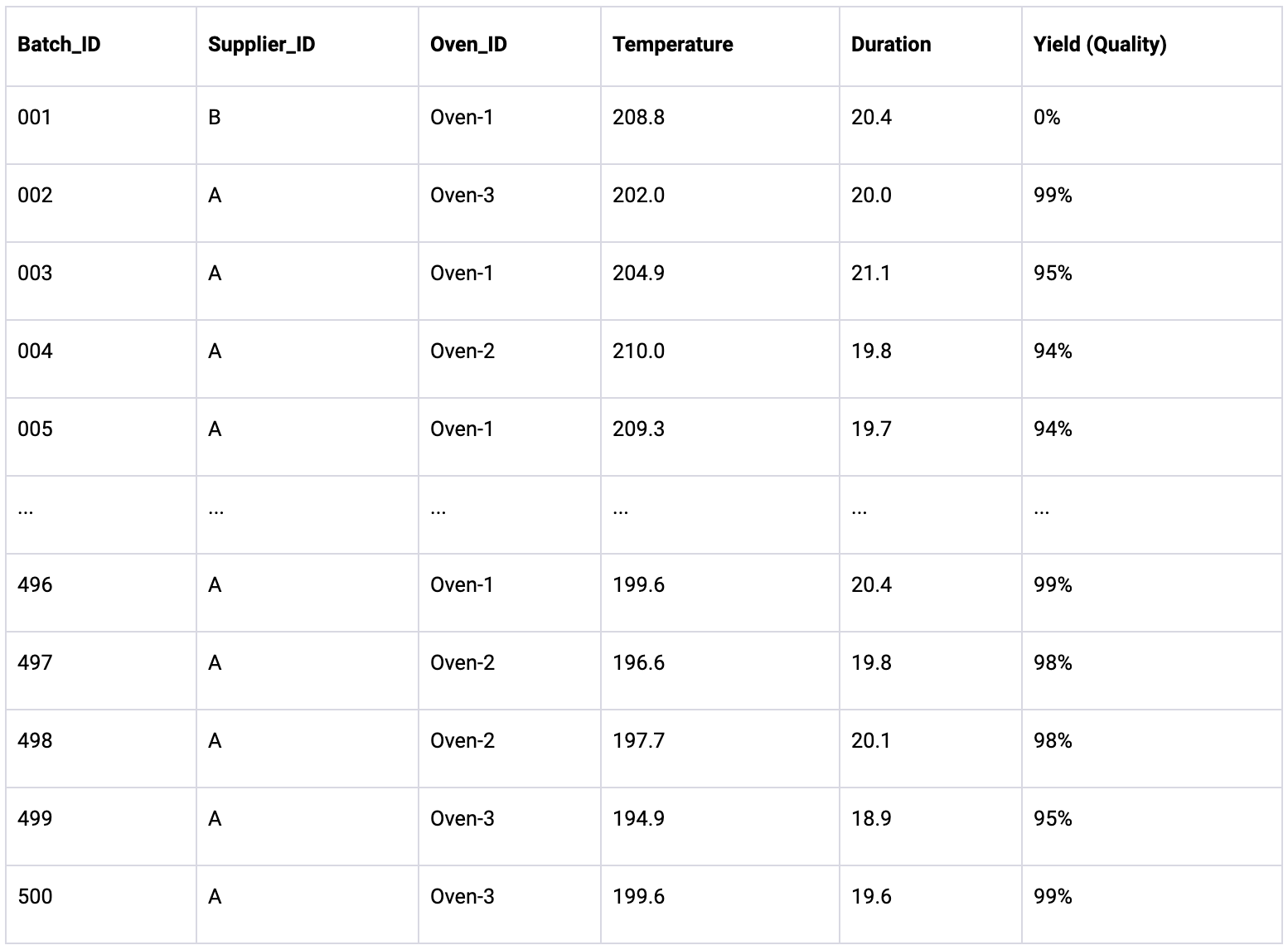The width and height of the screenshot is (1288, 950).
Task: Click supplier B cell in batch 001
Action: tap(215, 118)
